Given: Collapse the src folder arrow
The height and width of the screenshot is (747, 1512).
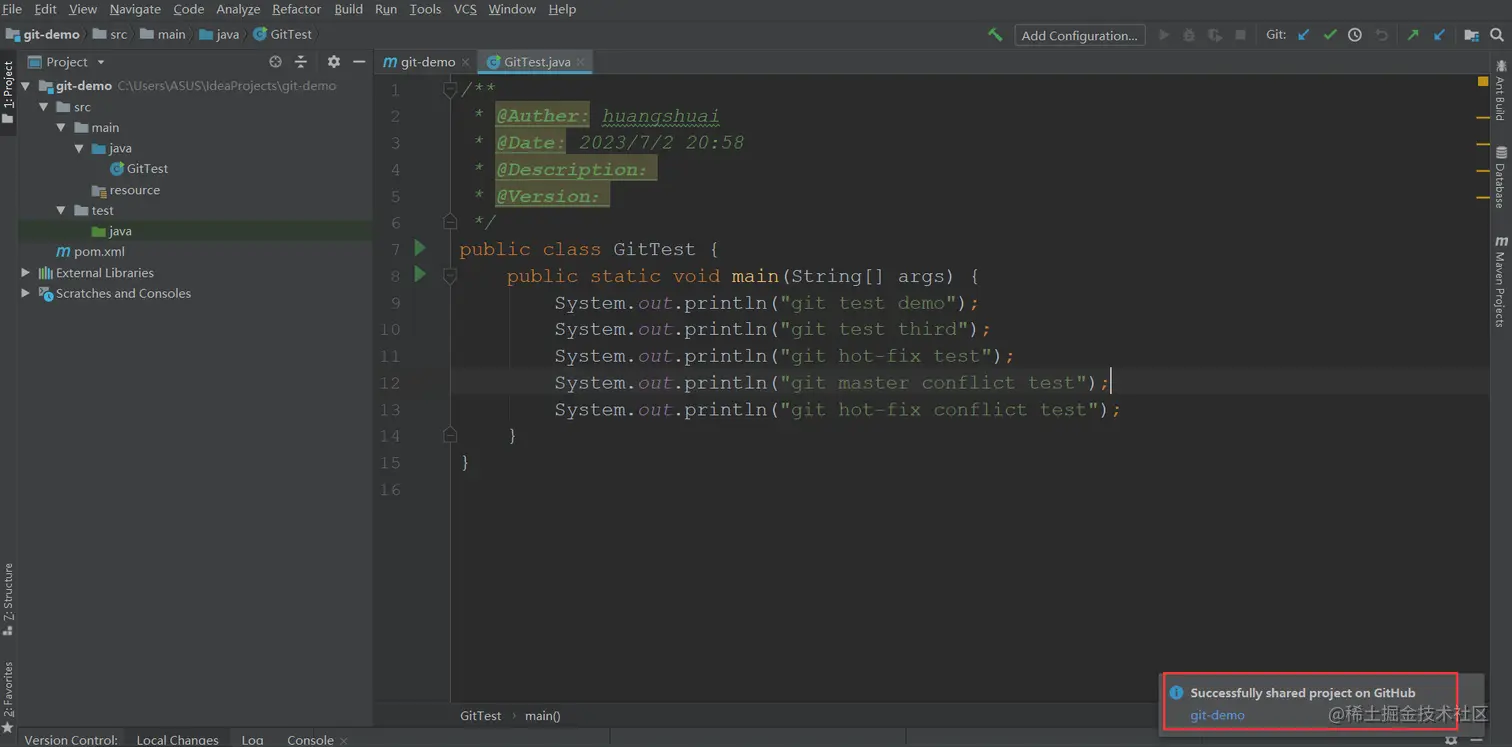Looking at the screenshot, I should click(43, 107).
